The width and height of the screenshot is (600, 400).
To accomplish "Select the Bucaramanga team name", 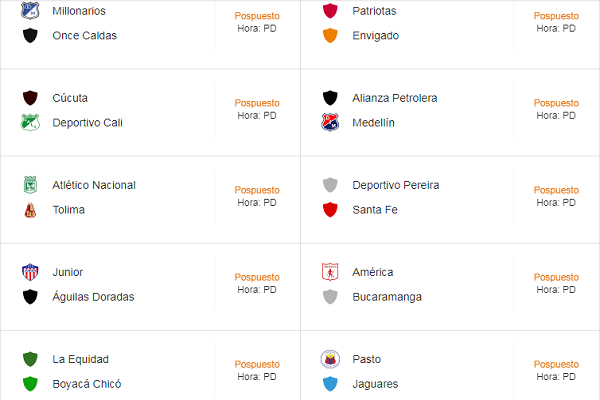I will (387, 297).
